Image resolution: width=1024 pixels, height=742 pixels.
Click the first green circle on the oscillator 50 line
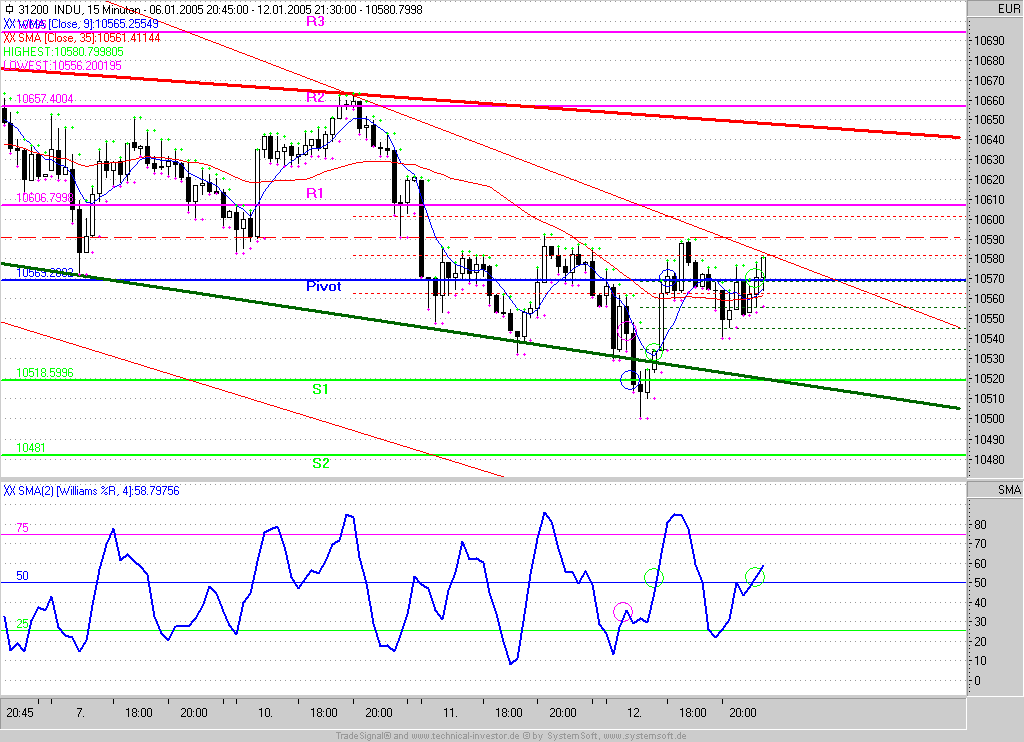(653, 577)
